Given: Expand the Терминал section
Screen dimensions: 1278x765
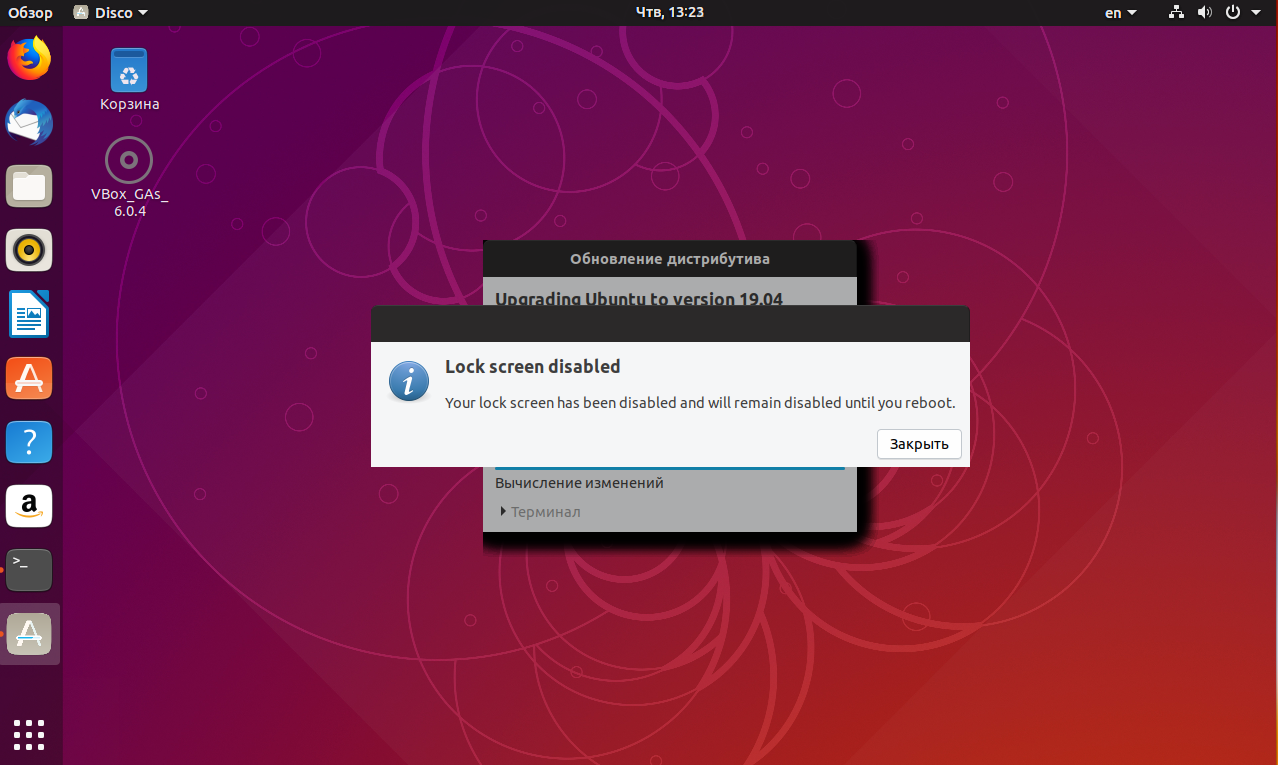Looking at the screenshot, I should tap(540, 512).
